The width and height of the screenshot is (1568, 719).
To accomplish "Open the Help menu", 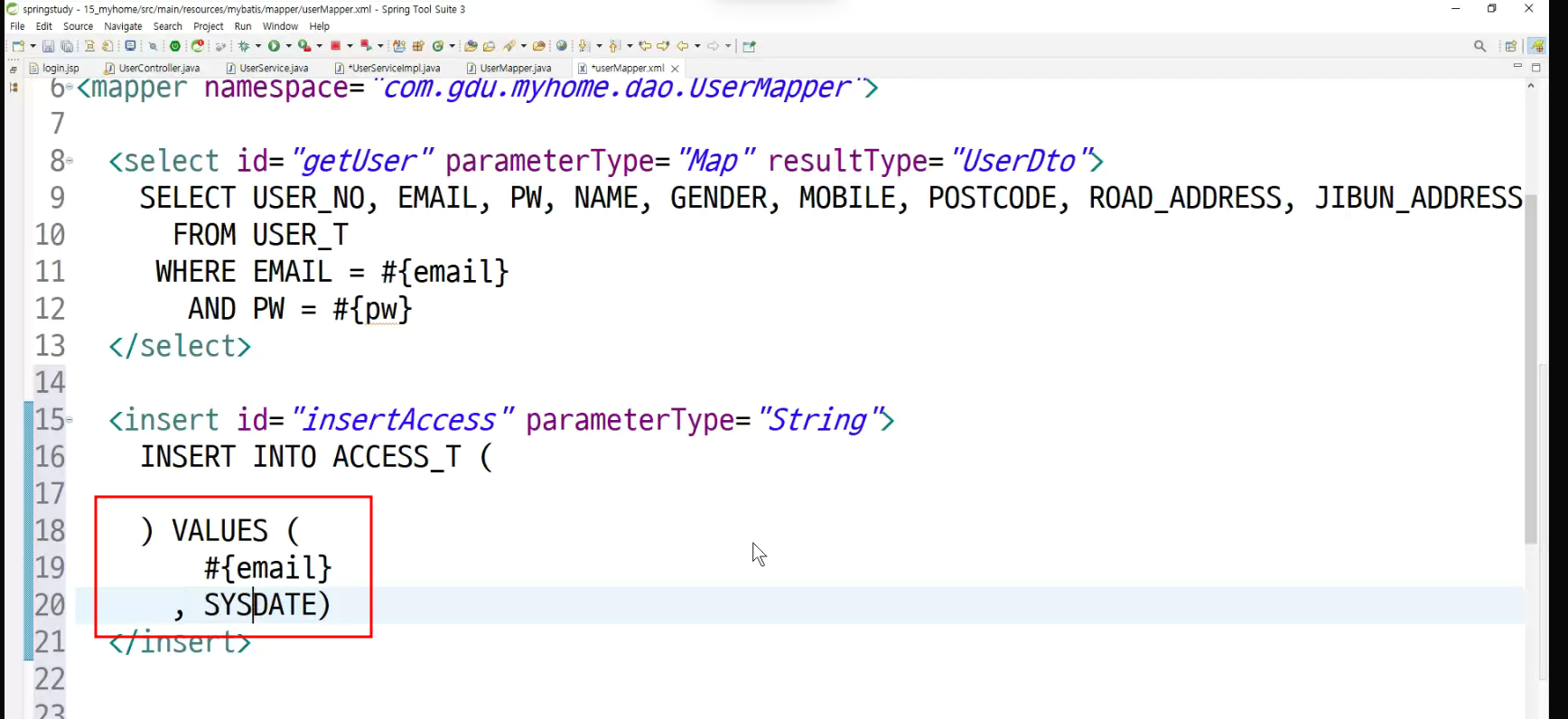I will point(320,26).
